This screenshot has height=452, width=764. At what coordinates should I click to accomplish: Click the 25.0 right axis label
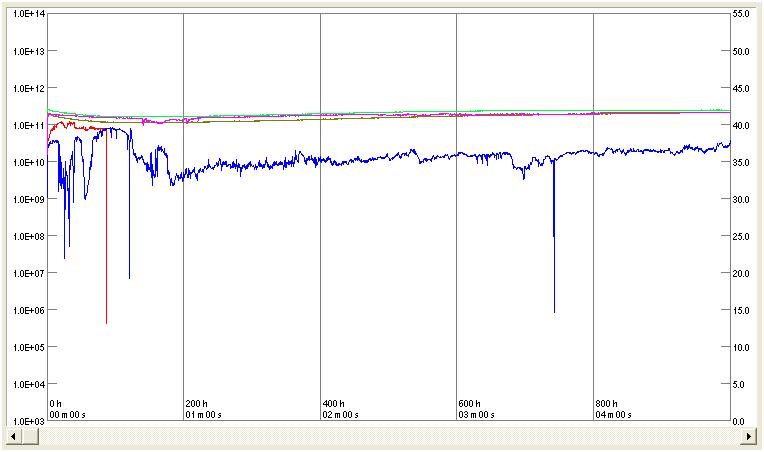coord(741,236)
